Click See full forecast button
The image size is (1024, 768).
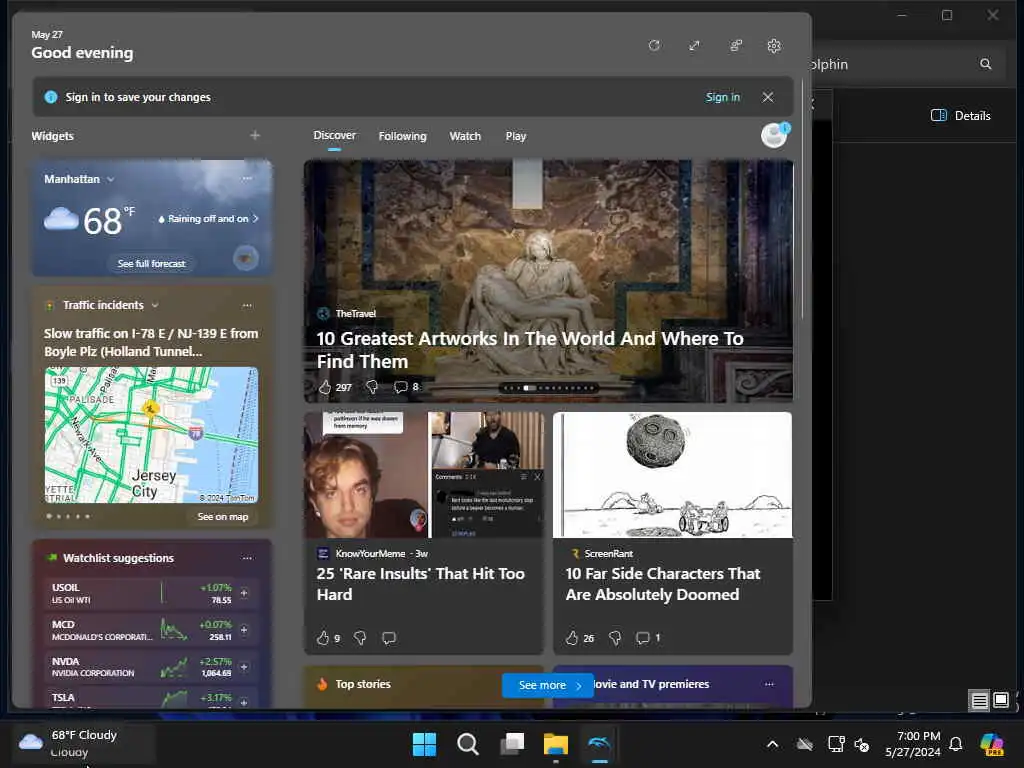pyautogui.click(x=152, y=263)
